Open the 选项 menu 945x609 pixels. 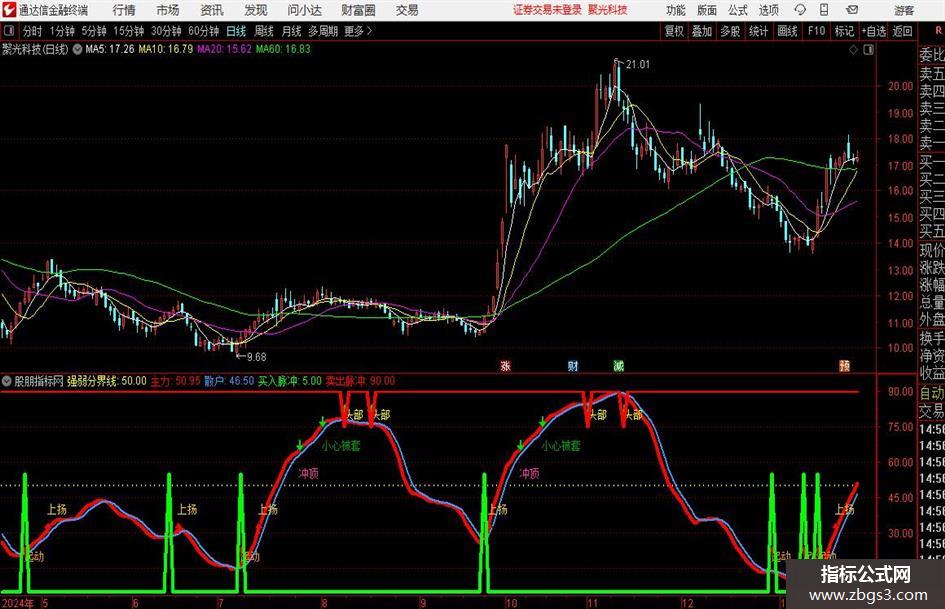(x=768, y=10)
